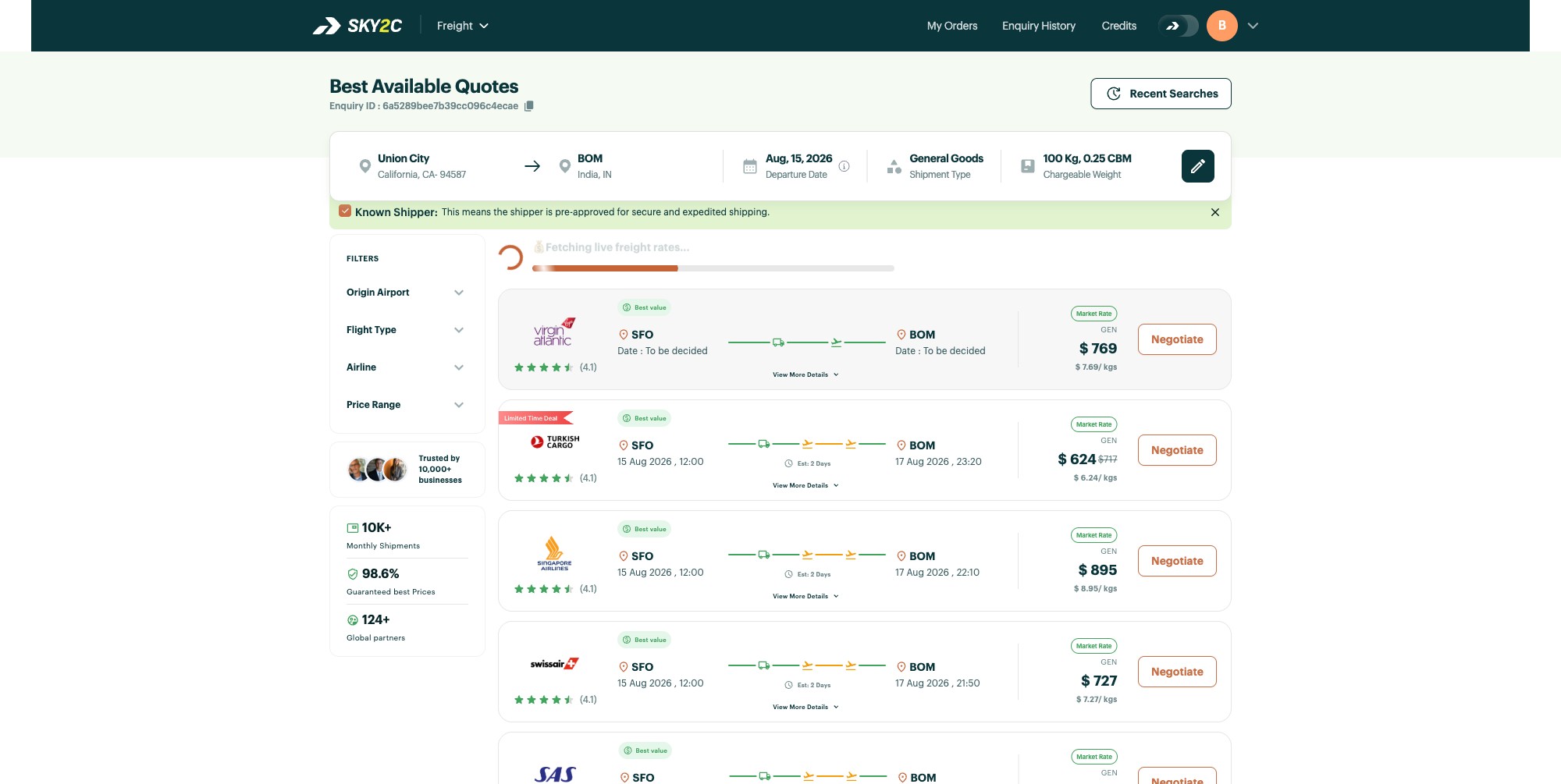Click the Union City origin field
The height and width of the screenshot is (784, 1561).
pos(421,166)
